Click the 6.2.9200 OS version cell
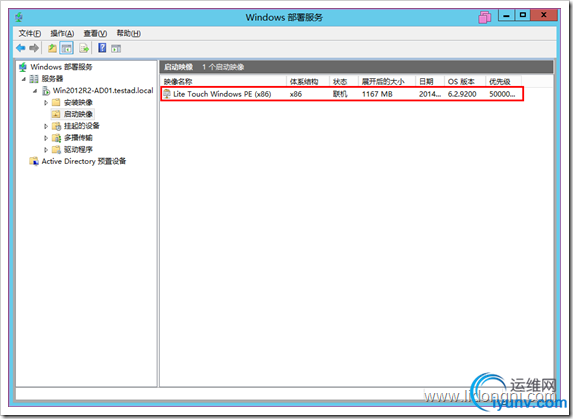Image resolution: width=573 pixels, height=419 pixels. point(462,94)
